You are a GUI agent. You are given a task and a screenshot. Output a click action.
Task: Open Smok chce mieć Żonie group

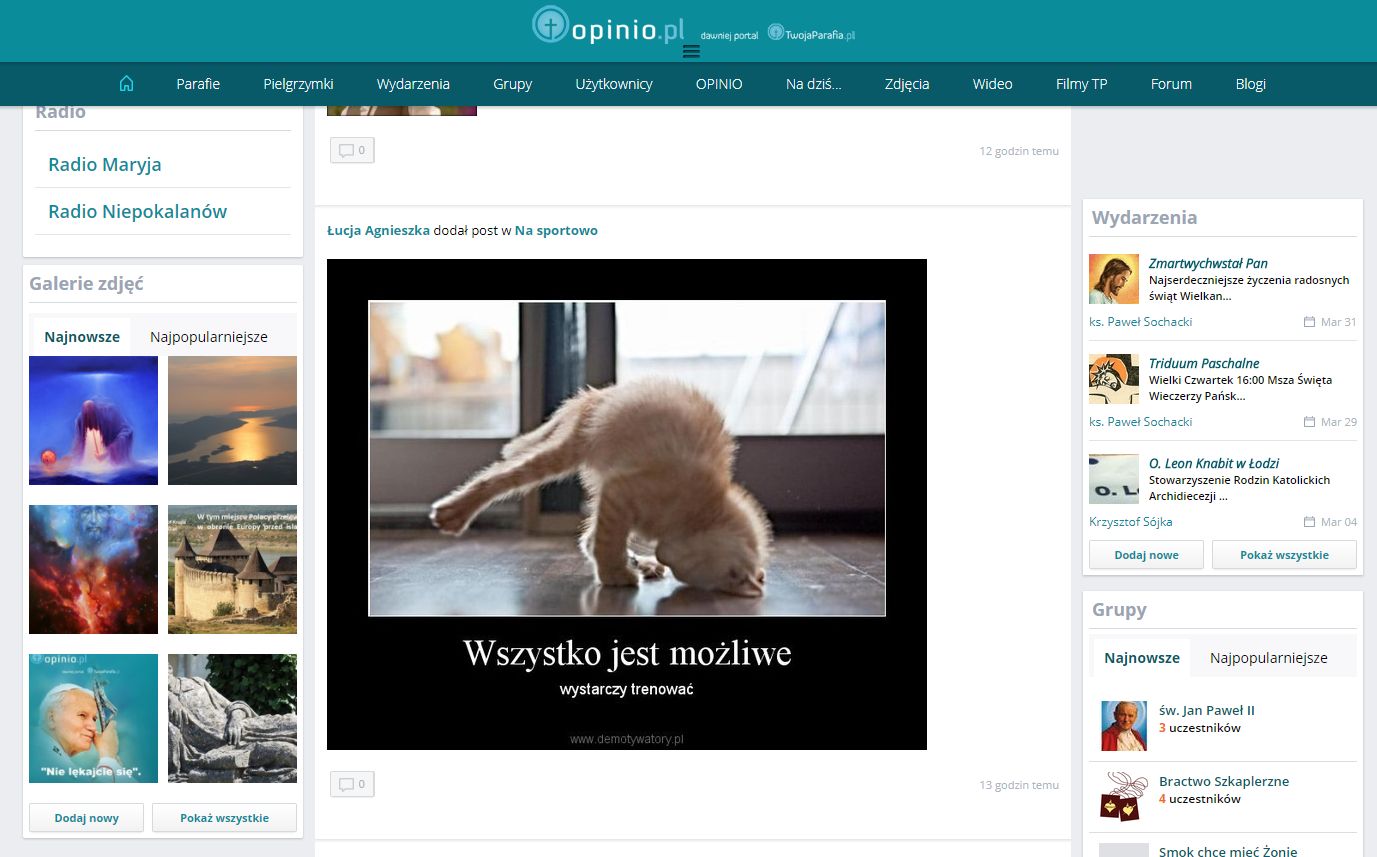click(1228, 851)
